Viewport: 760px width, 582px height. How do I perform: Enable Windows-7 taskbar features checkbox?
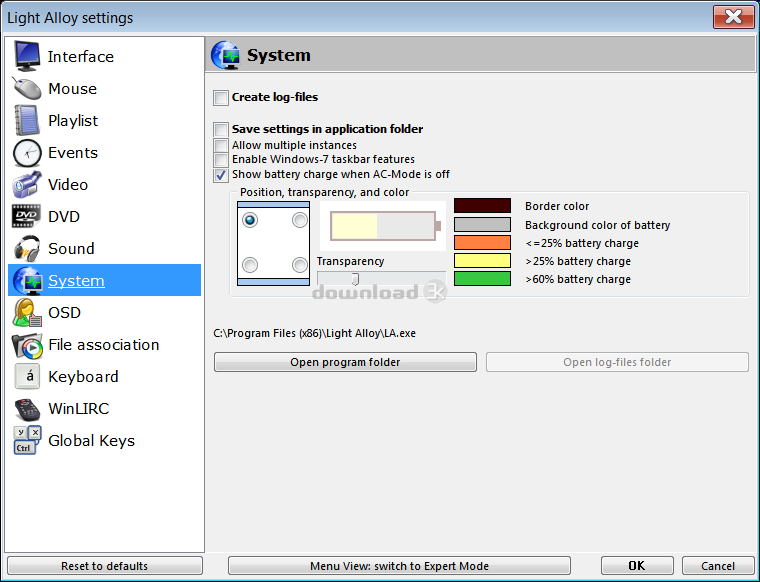[221, 159]
